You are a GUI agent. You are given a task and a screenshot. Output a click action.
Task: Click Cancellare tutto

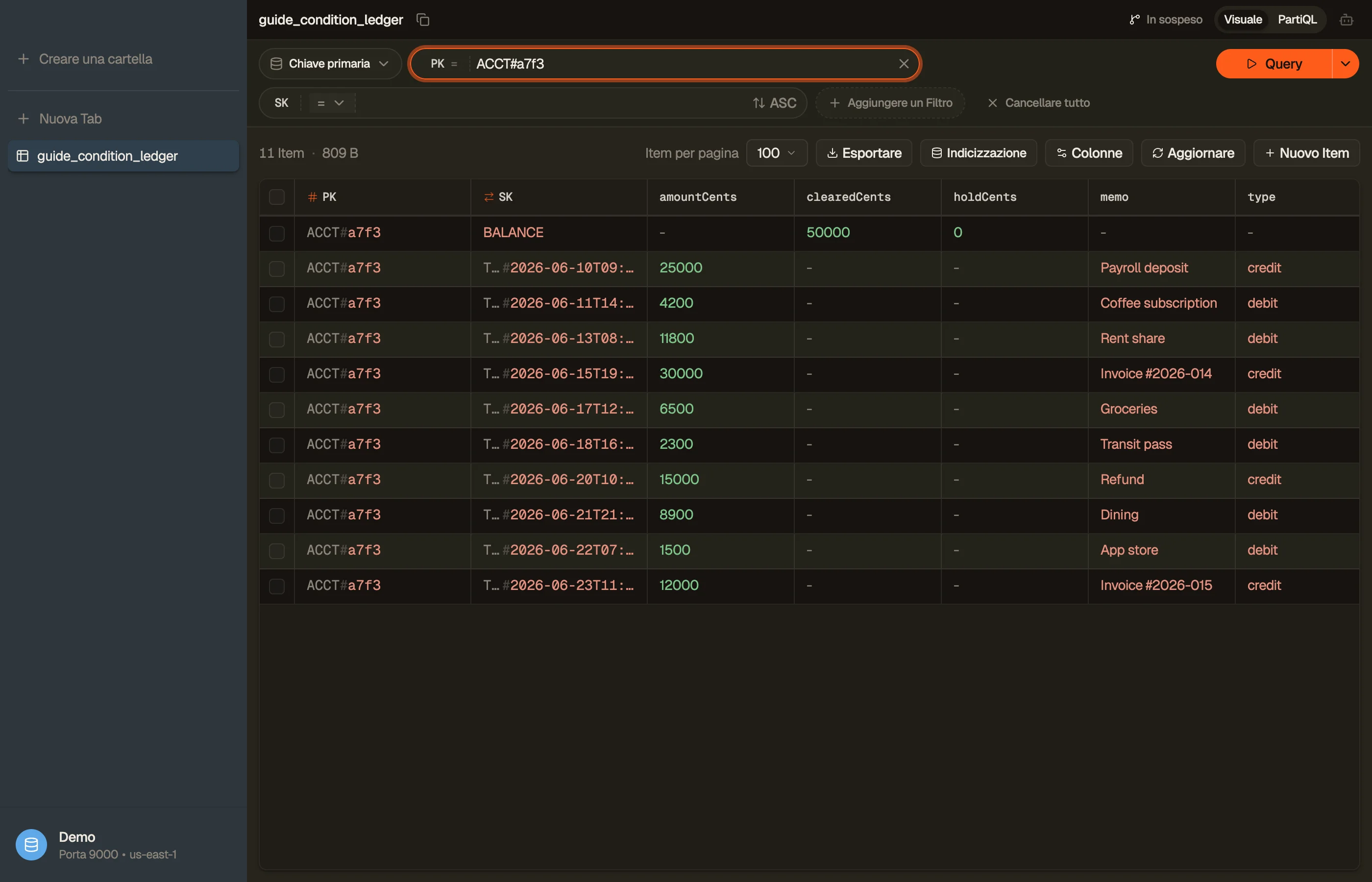point(1039,103)
